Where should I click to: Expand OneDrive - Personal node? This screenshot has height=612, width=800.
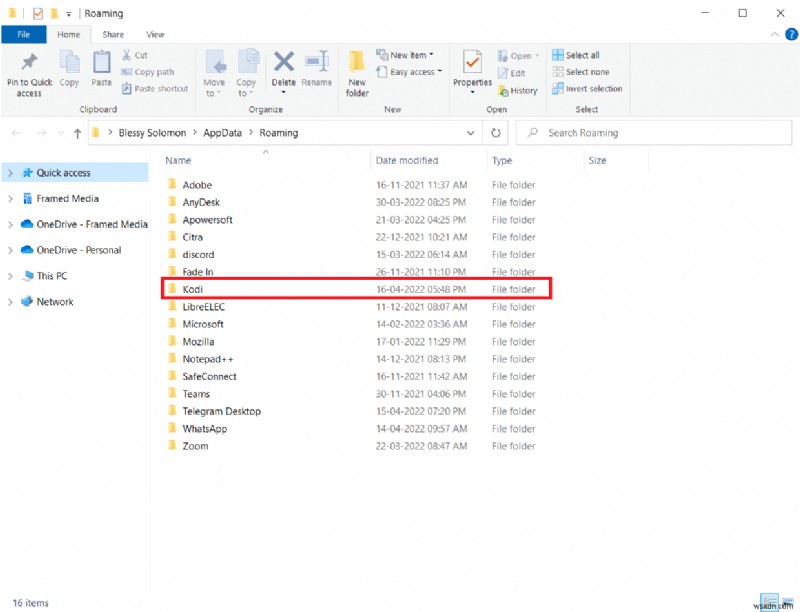10,250
